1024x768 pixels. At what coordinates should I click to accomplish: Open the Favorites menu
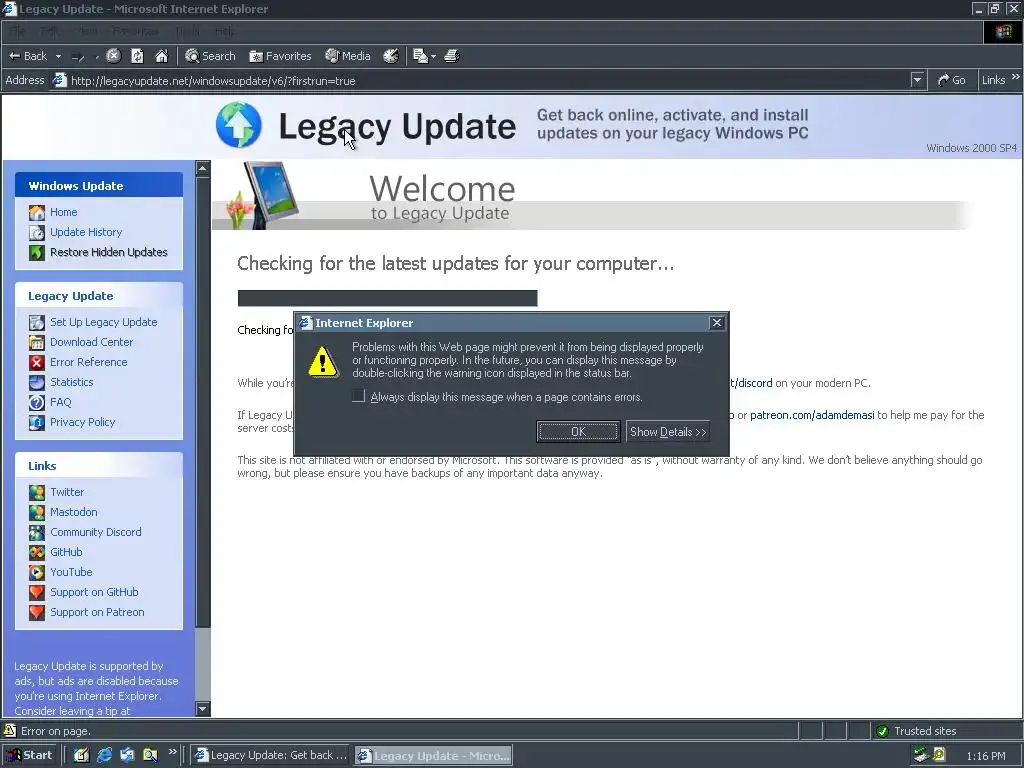135,31
